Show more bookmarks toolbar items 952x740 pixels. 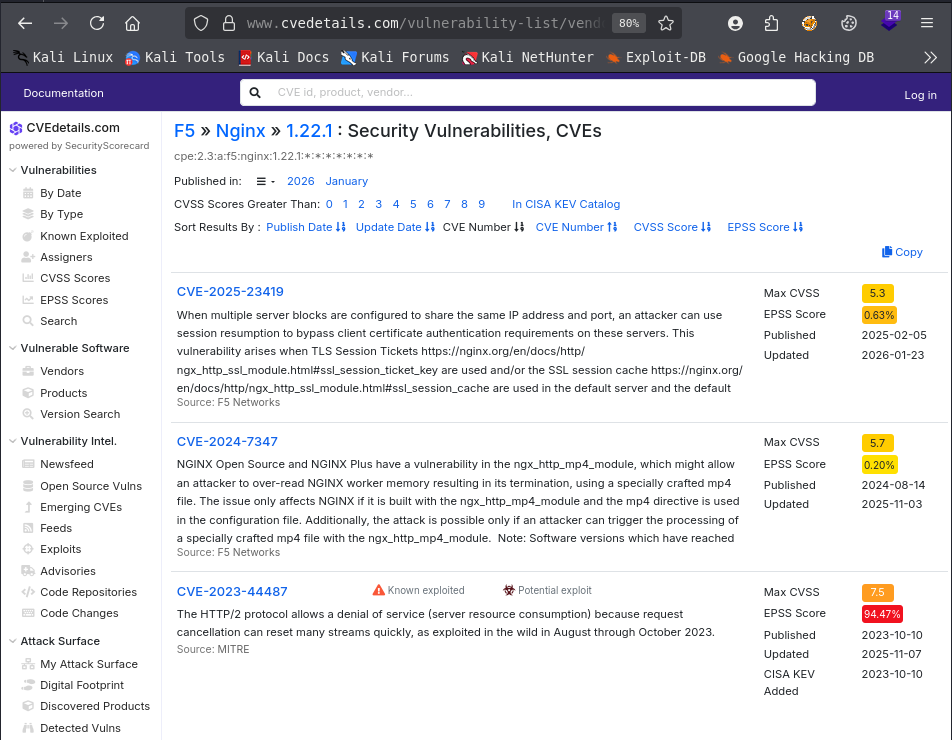point(930,58)
